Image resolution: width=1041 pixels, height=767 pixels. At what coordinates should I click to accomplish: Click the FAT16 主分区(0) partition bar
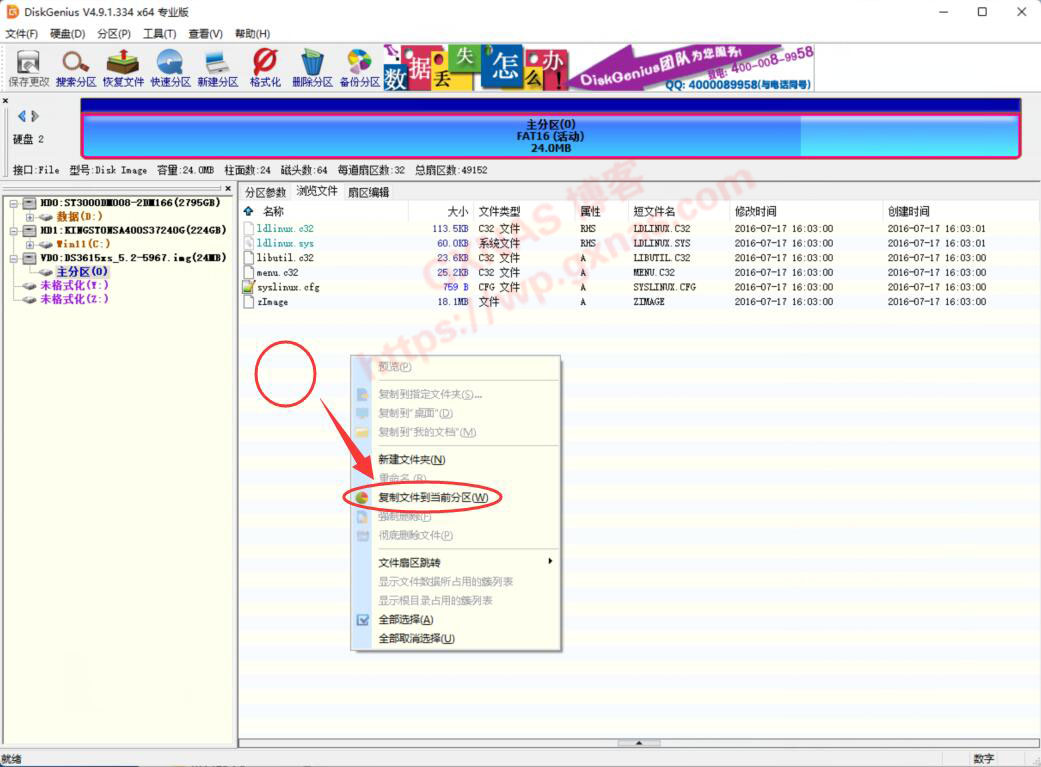550,136
